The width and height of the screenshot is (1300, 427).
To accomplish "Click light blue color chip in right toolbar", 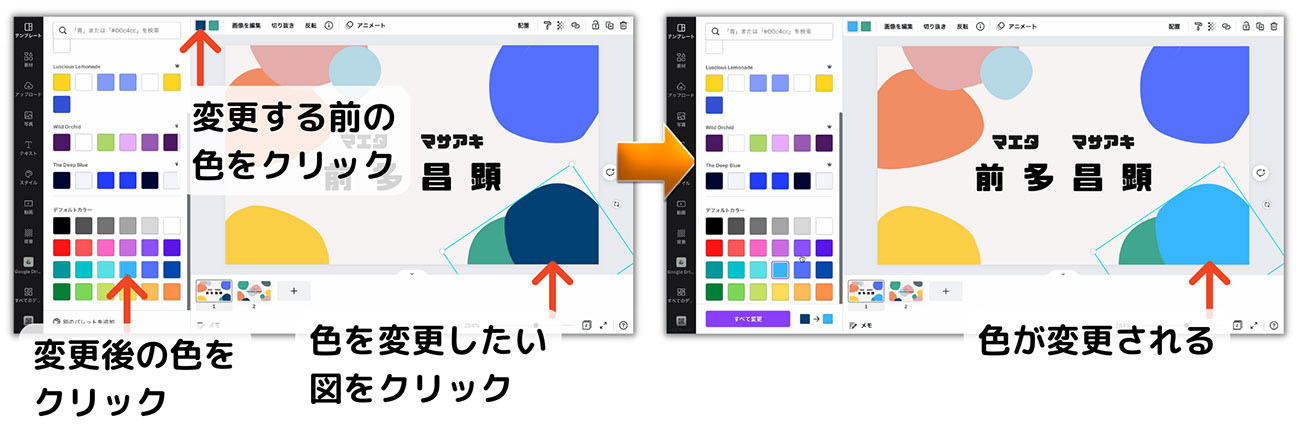I will 852,26.
